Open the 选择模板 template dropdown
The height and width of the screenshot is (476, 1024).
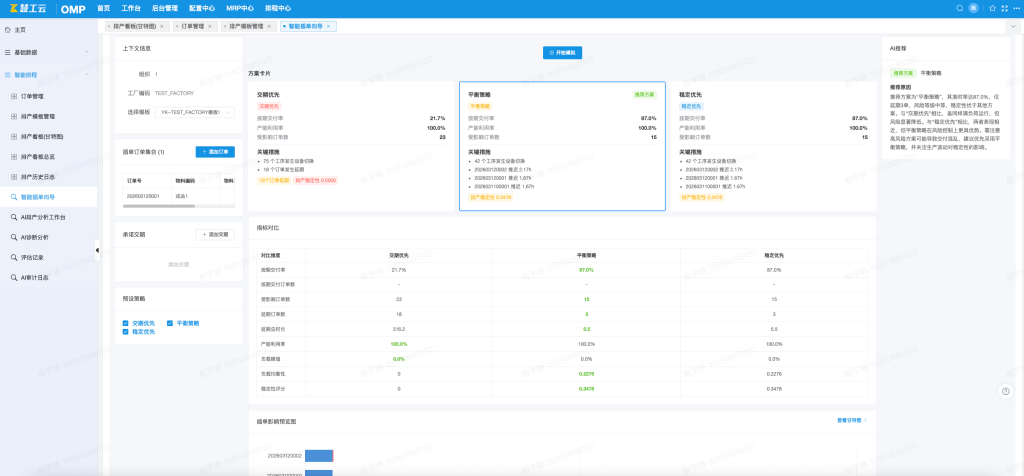pos(195,112)
